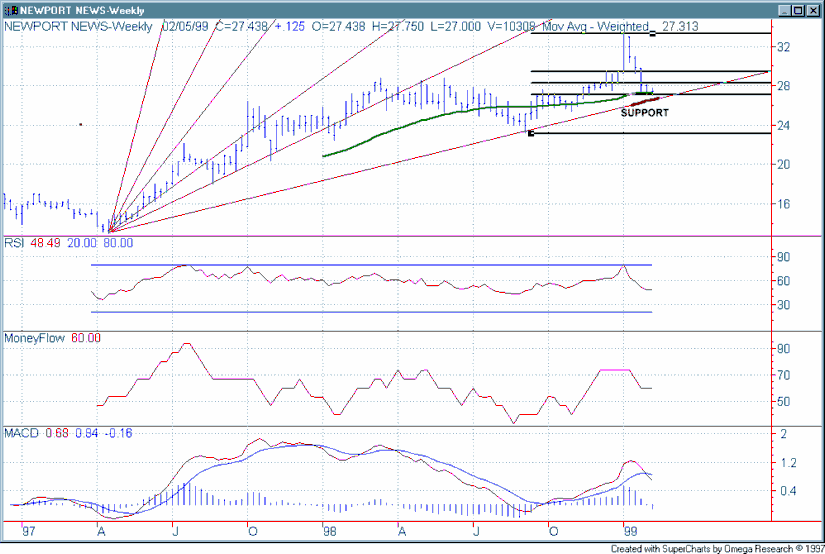Click the date 02/05/99 in the status line
Image resolution: width=825 pixels, height=554 pixels.
(x=185, y=26)
